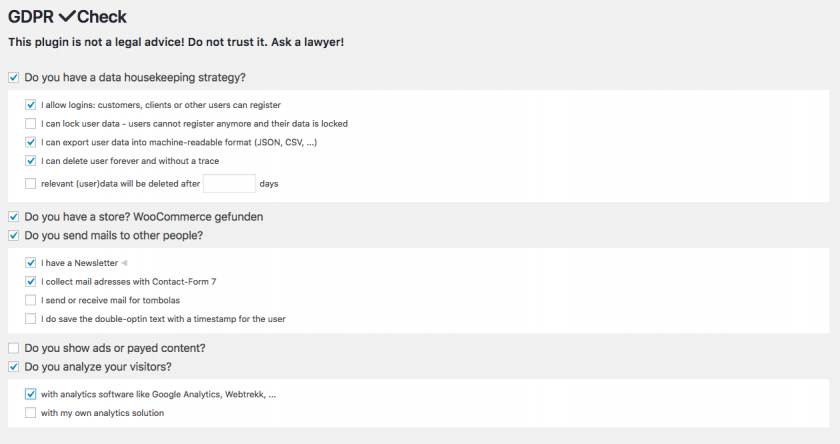Select 'with my own analytics solution' checkbox
The image size is (840, 444).
pos(31,413)
